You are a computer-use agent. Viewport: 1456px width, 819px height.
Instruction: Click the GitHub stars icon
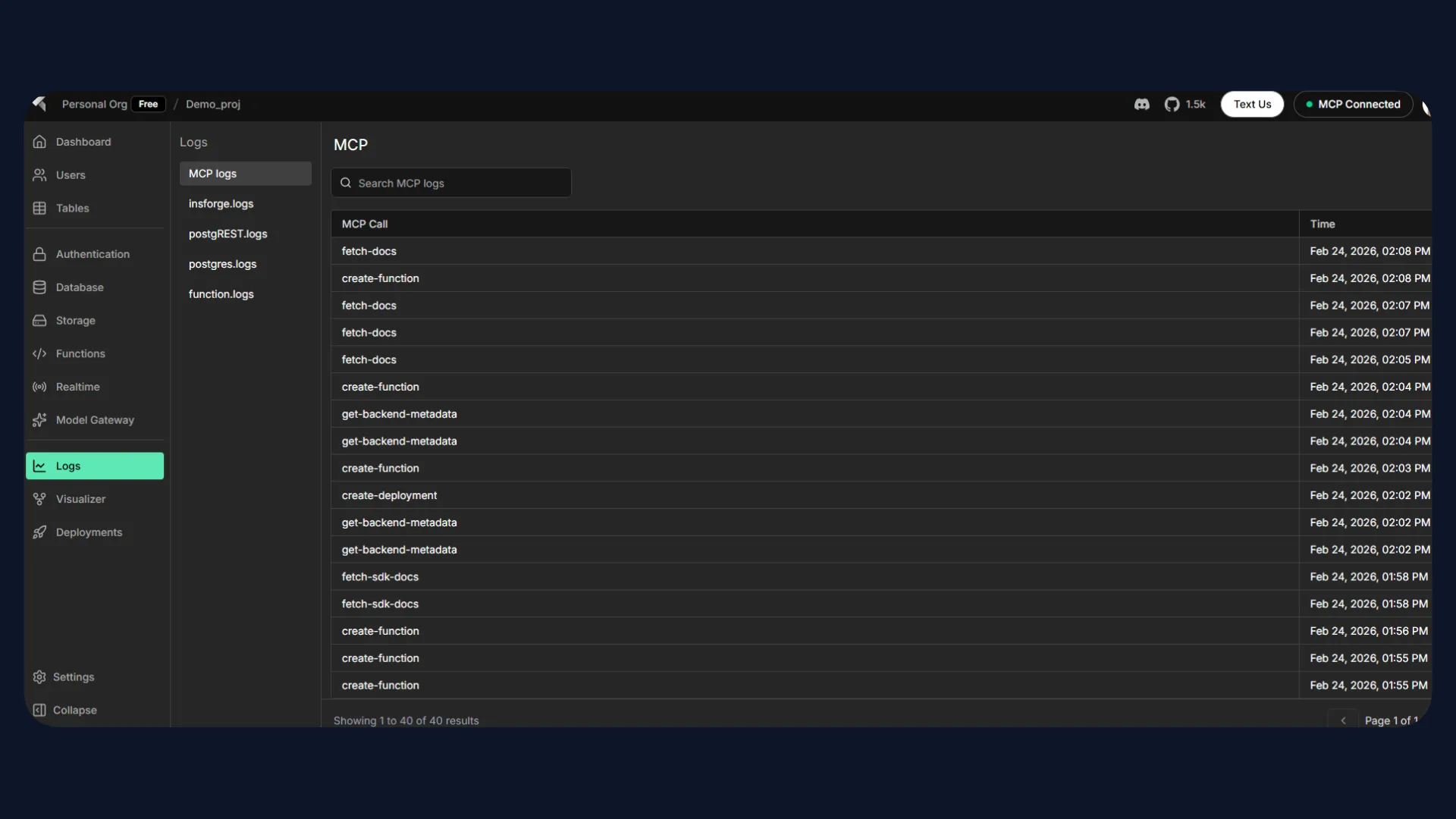click(1172, 105)
